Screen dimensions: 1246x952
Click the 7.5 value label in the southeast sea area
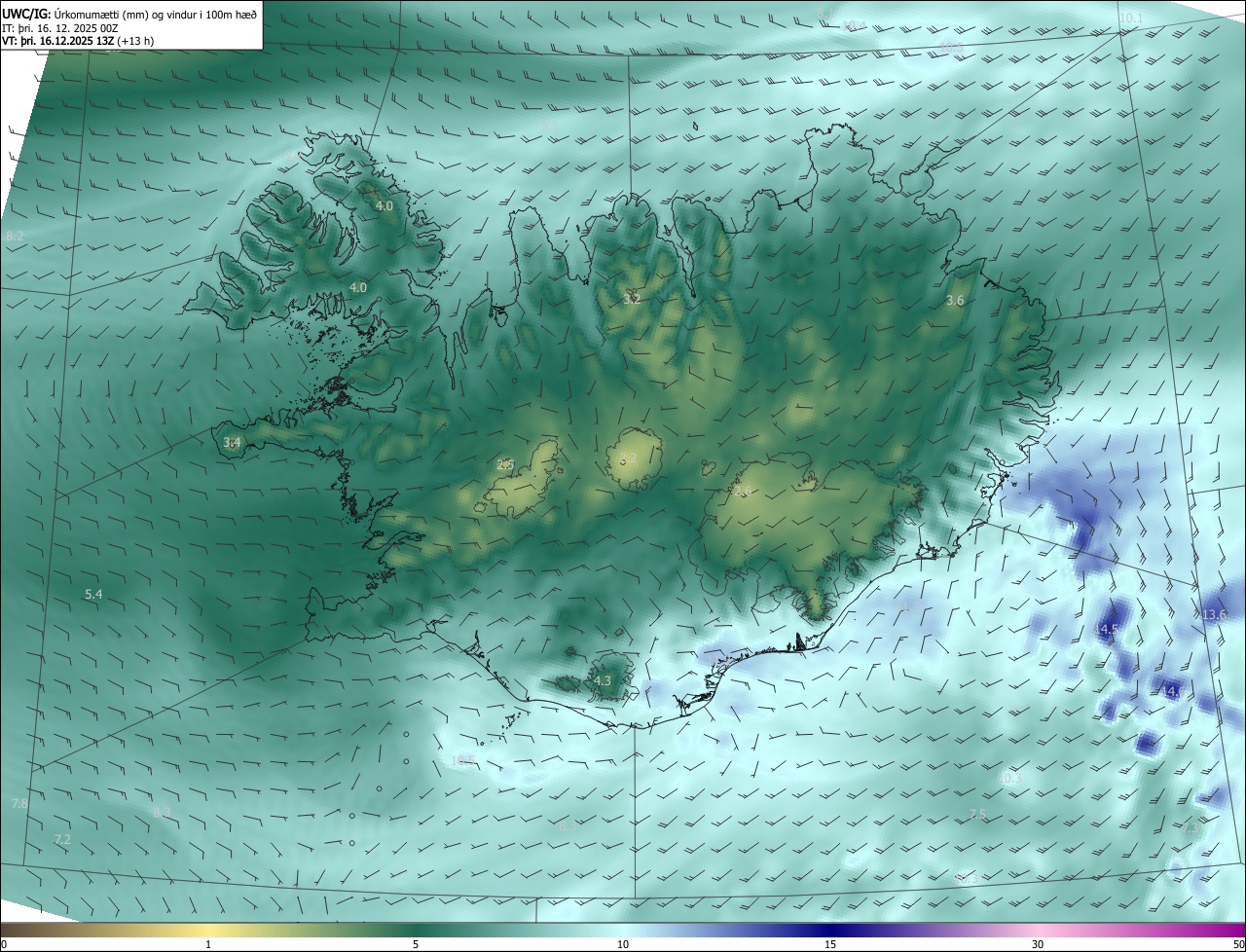click(977, 814)
